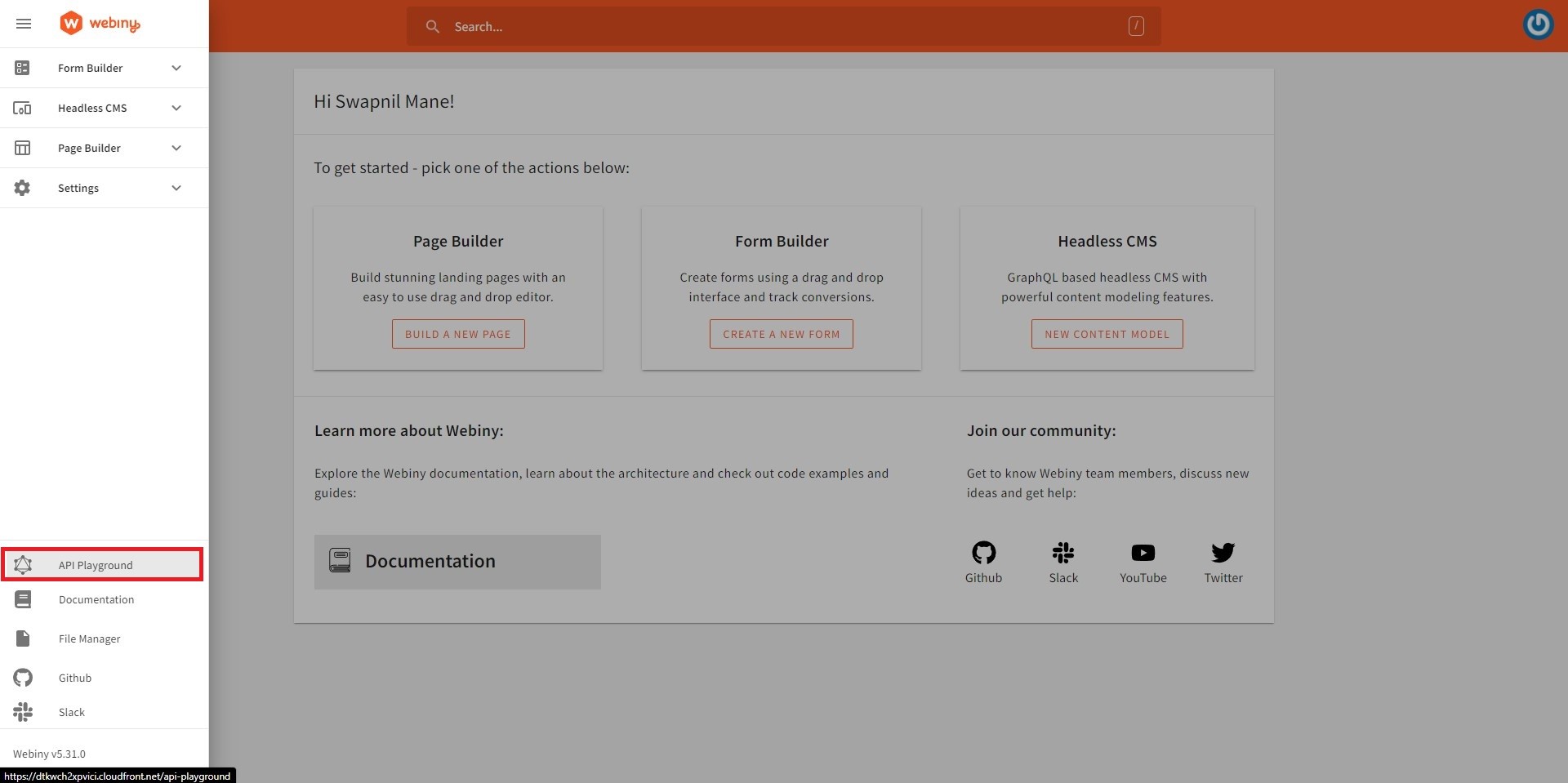Open Settings menu item
This screenshot has width=1568, height=783.
(104, 188)
